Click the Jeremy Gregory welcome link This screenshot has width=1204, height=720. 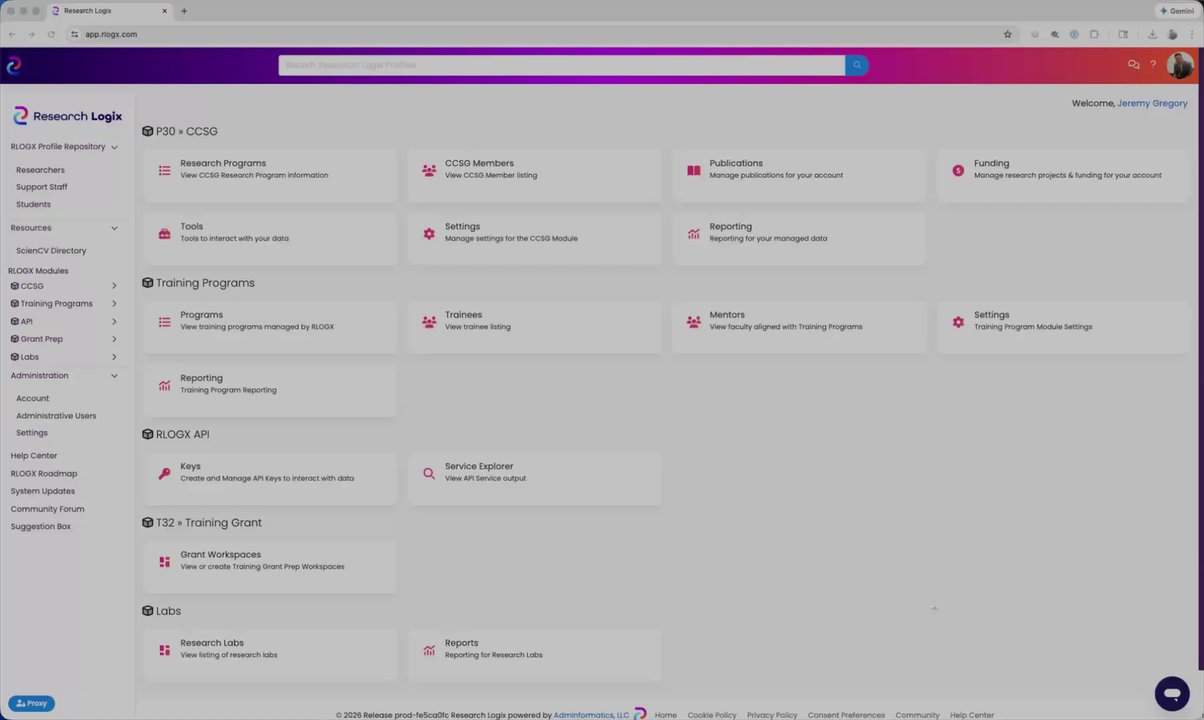(x=1152, y=103)
